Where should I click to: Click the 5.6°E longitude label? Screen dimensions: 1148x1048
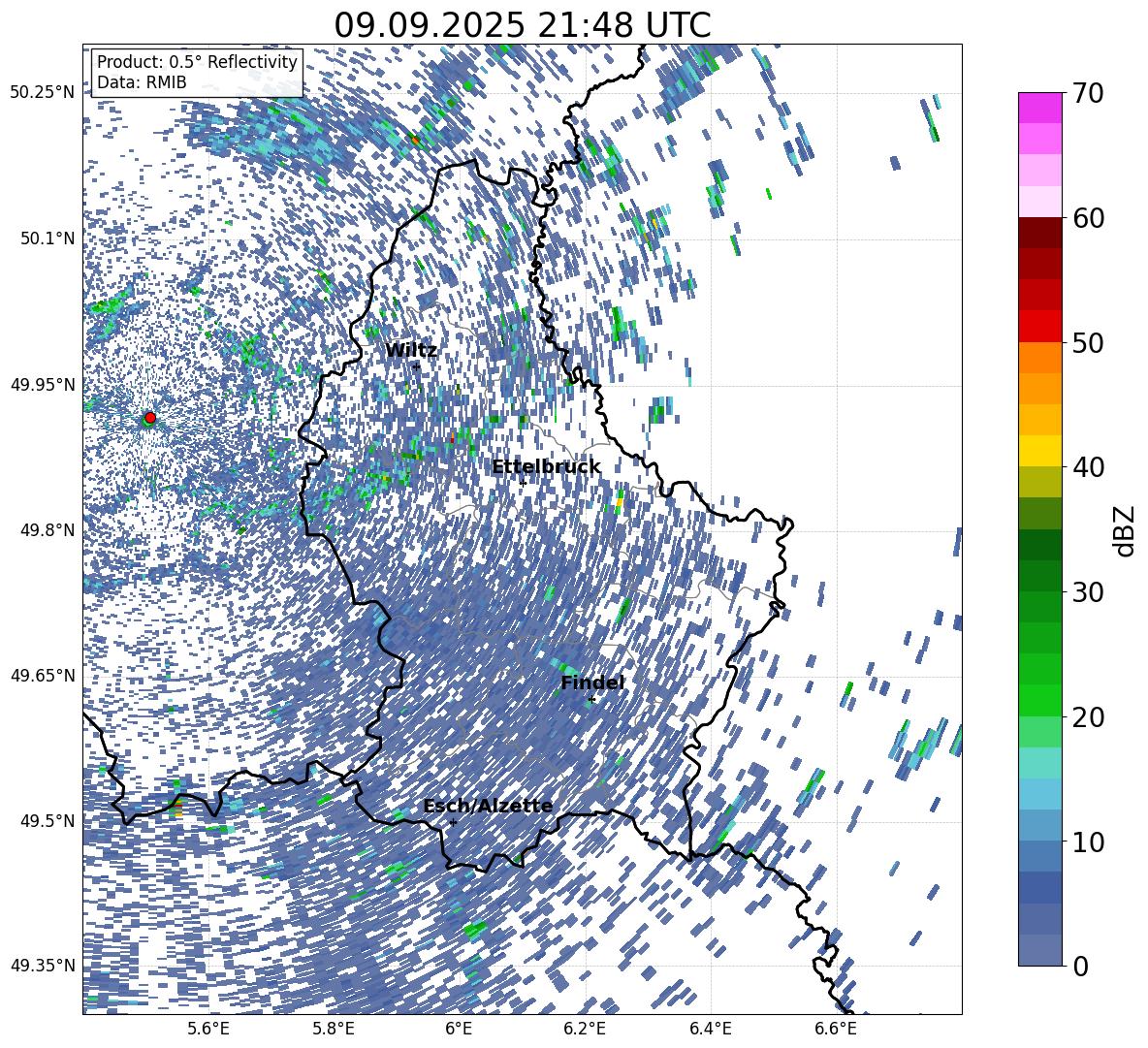pyautogui.click(x=207, y=1029)
